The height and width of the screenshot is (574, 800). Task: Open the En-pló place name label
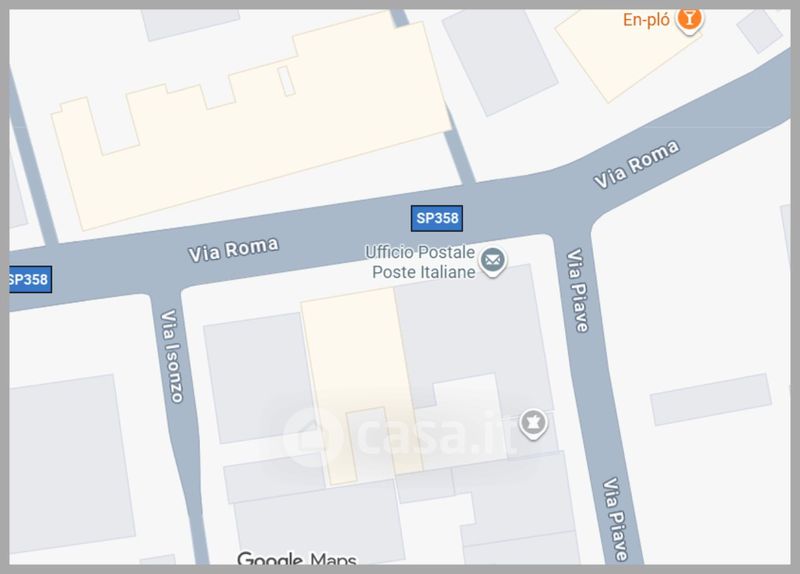click(x=646, y=20)
